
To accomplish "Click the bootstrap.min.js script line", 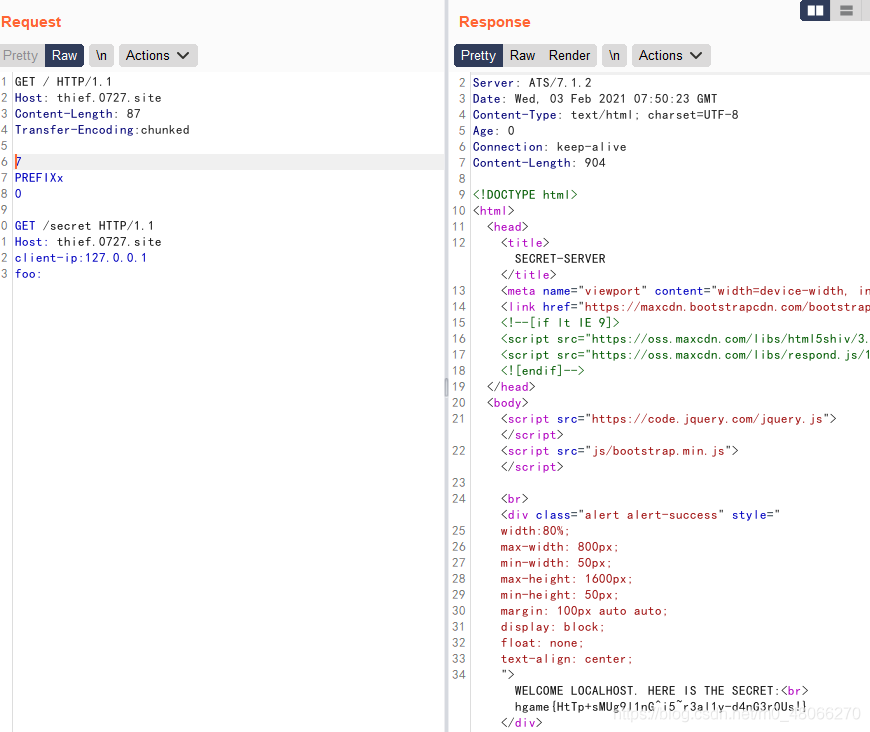I will [619, 451].
